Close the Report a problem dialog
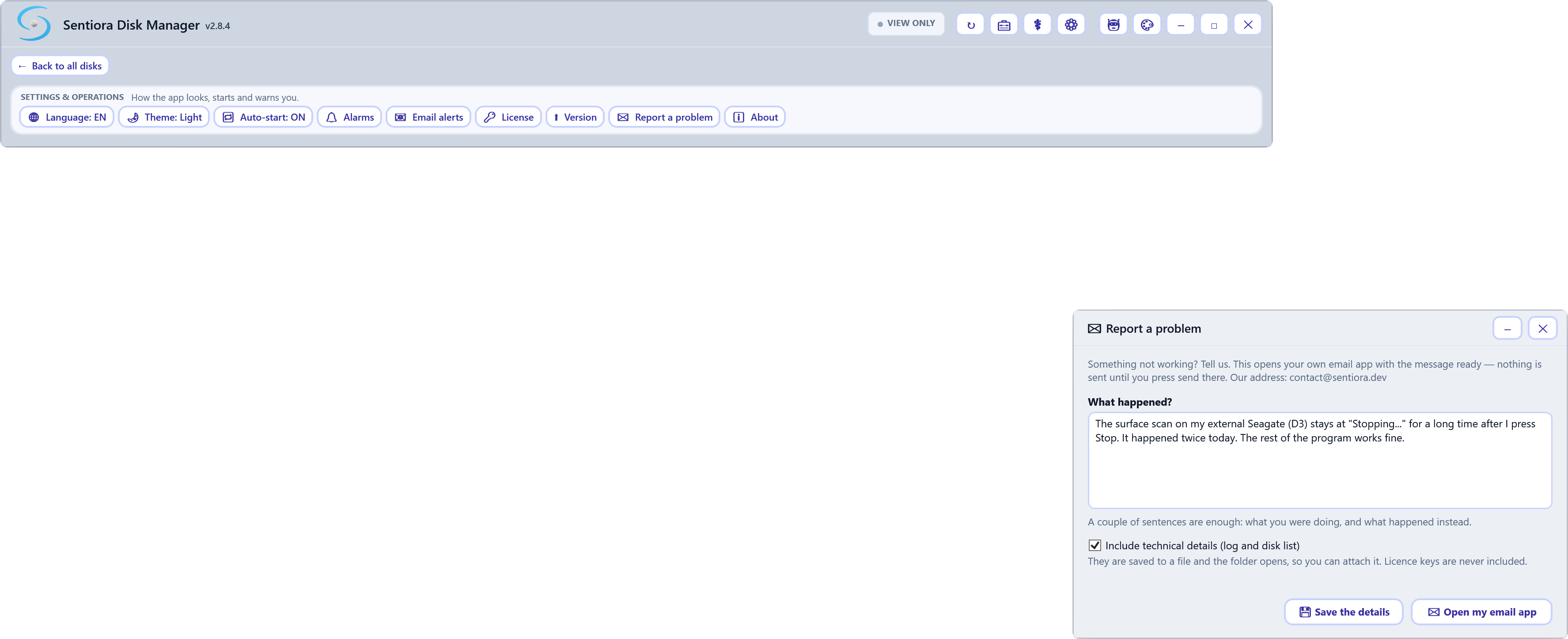1568x639 pixels. point(1542,328)
